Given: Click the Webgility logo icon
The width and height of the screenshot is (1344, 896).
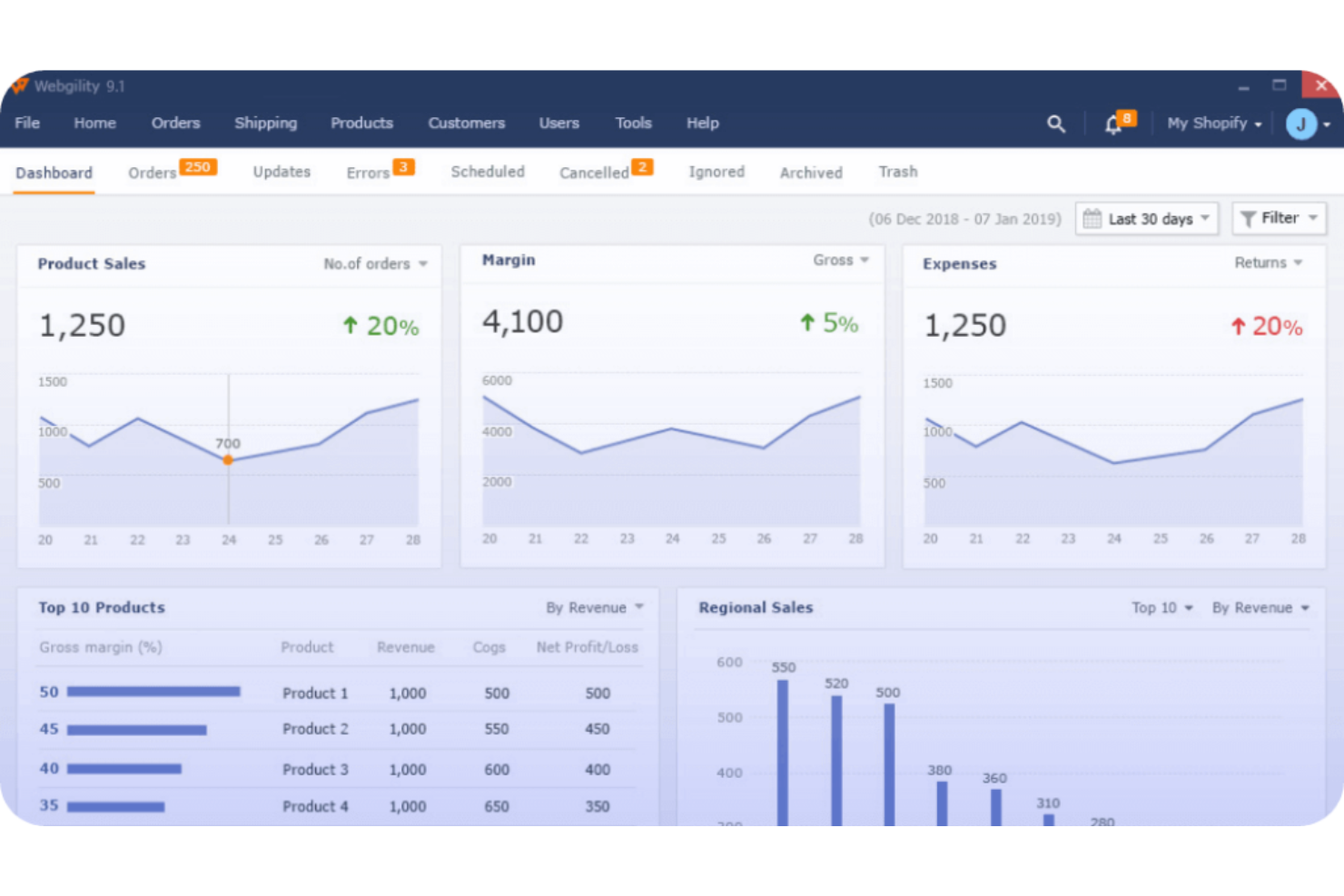Looking at the screenshot, I should [19, 85].
